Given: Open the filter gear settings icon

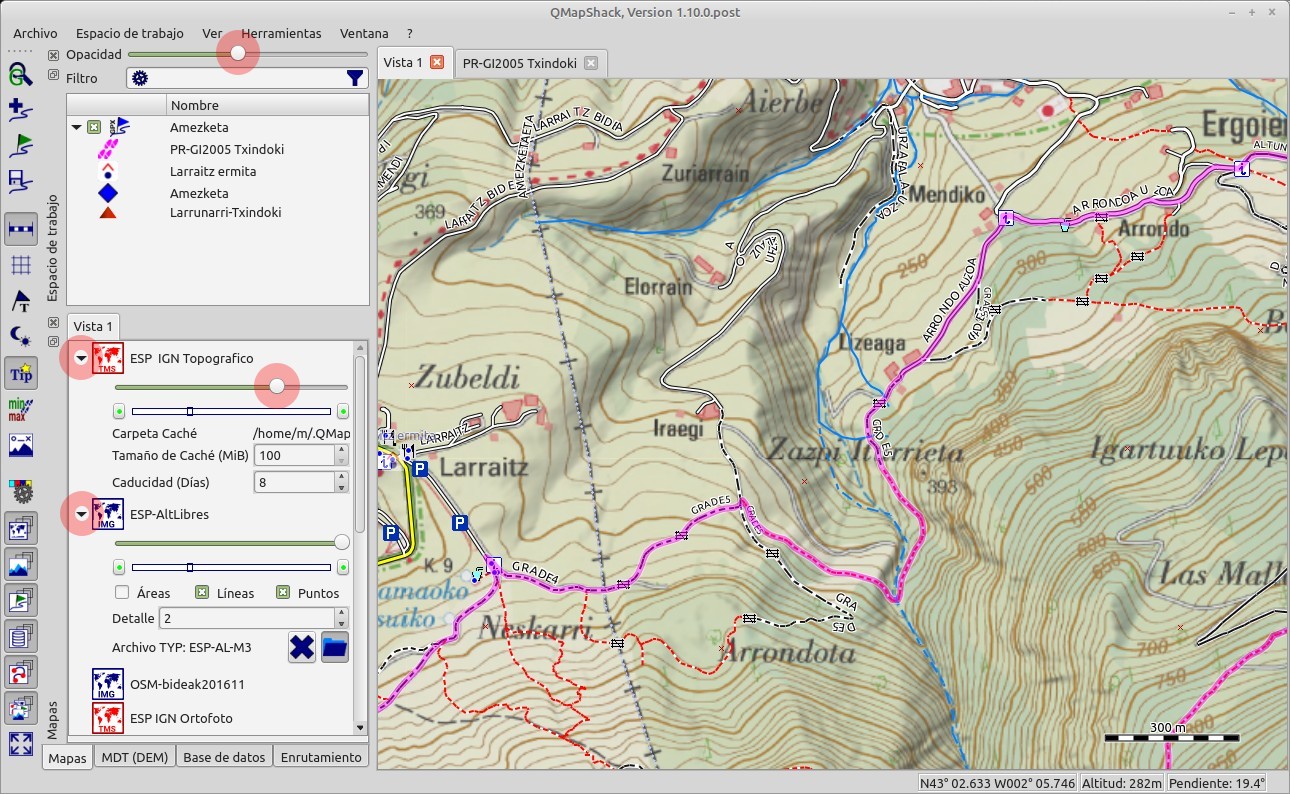Looking at the screenshot, I should (140, 78).
